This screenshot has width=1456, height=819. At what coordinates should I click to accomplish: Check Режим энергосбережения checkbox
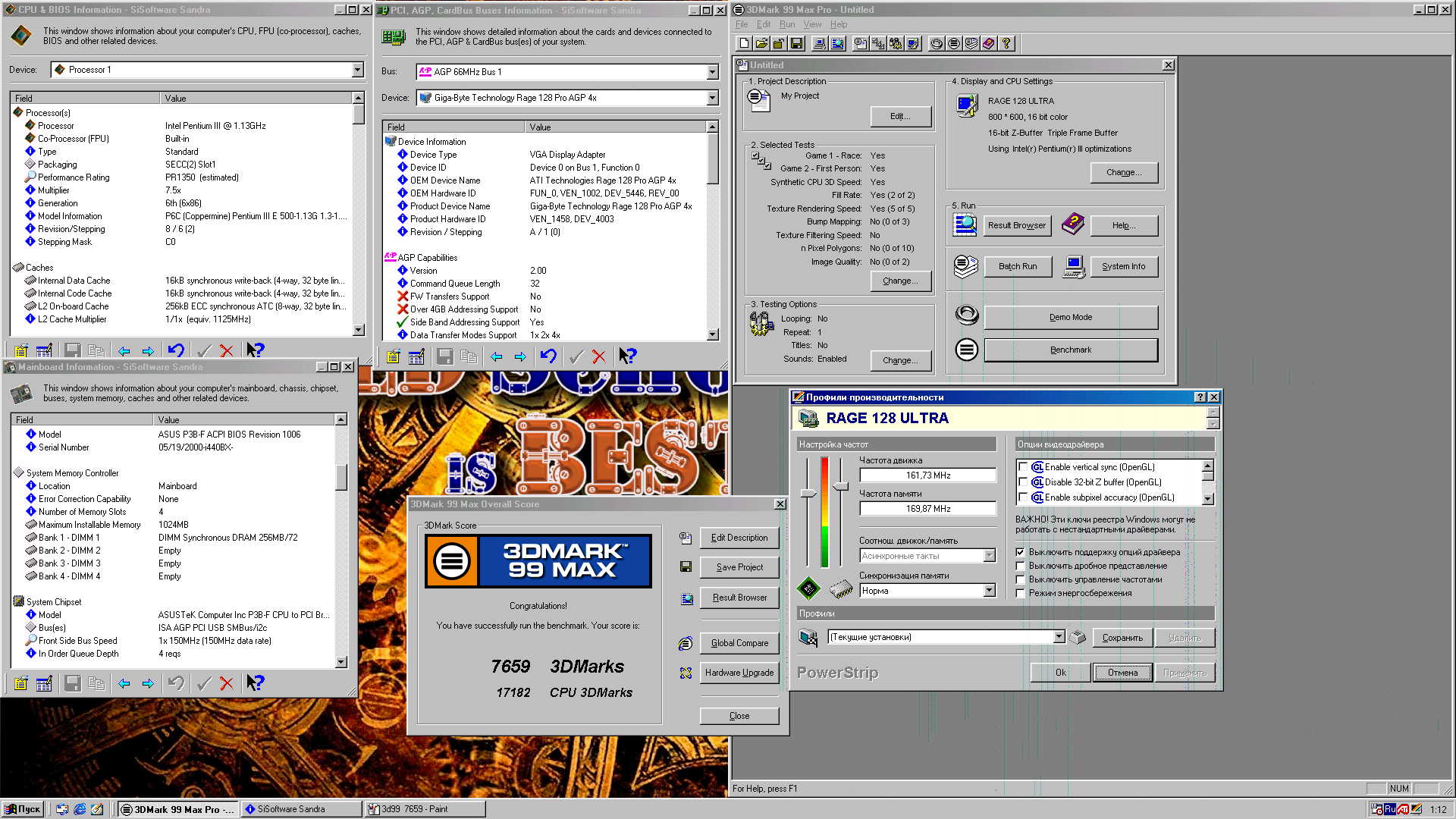(1021, 593)
